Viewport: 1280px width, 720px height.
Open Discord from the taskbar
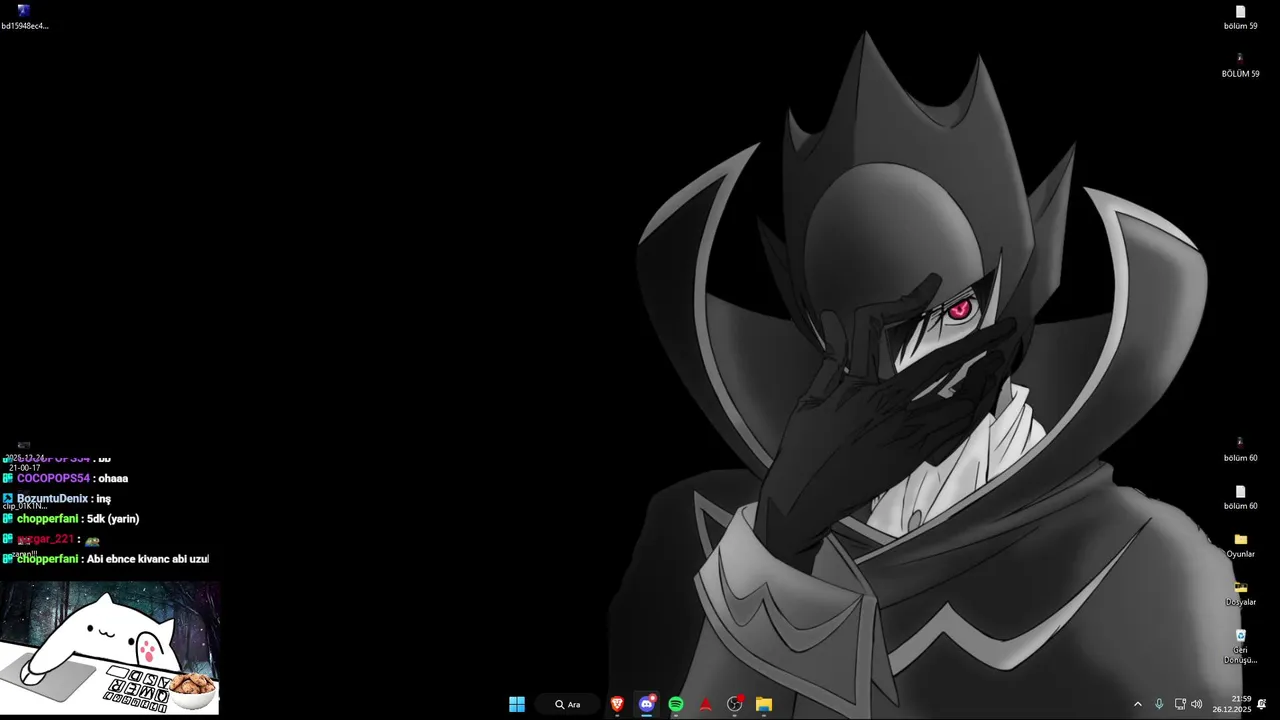[647, 704]
